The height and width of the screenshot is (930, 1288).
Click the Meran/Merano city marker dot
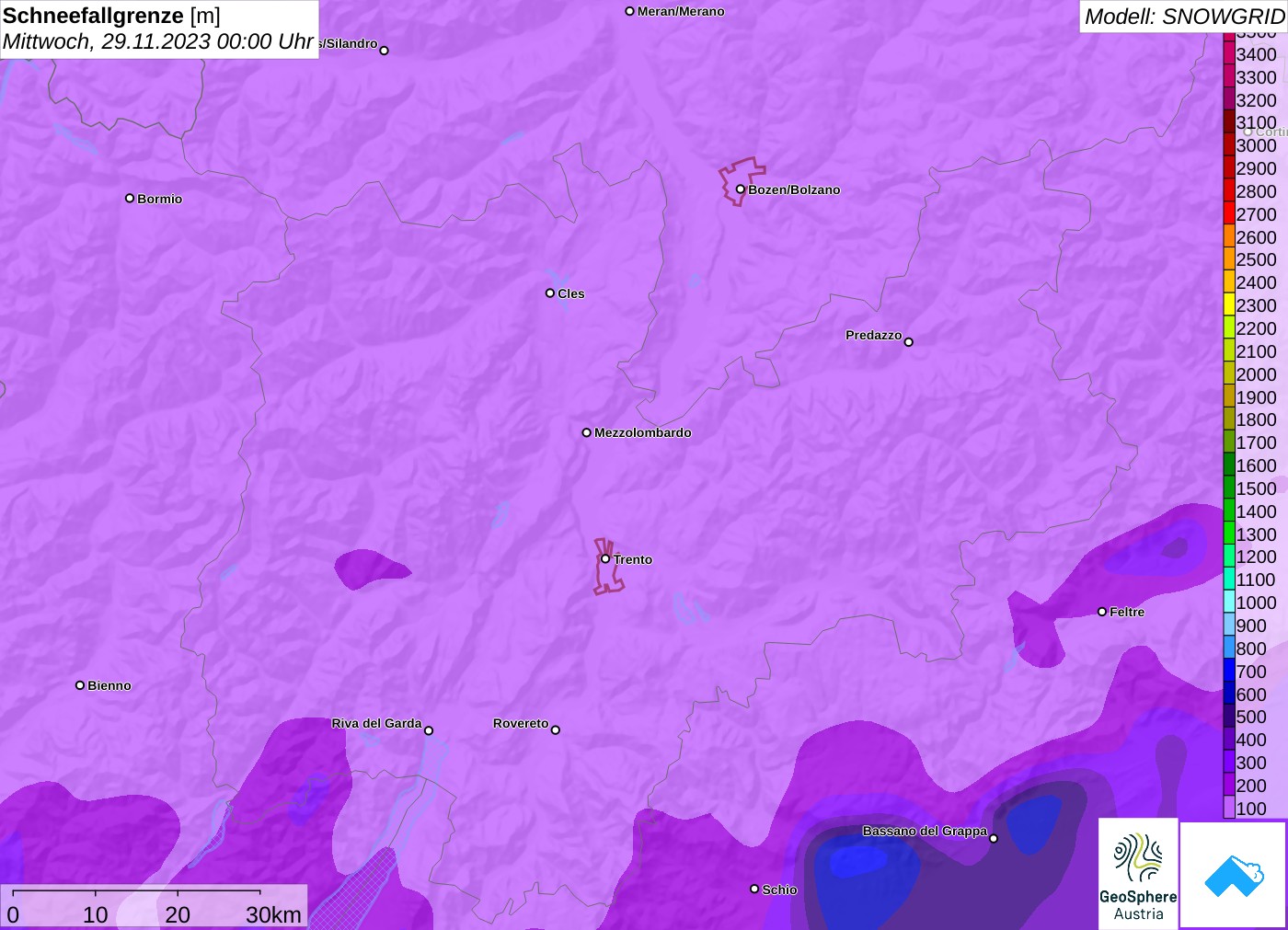(630, 11)
